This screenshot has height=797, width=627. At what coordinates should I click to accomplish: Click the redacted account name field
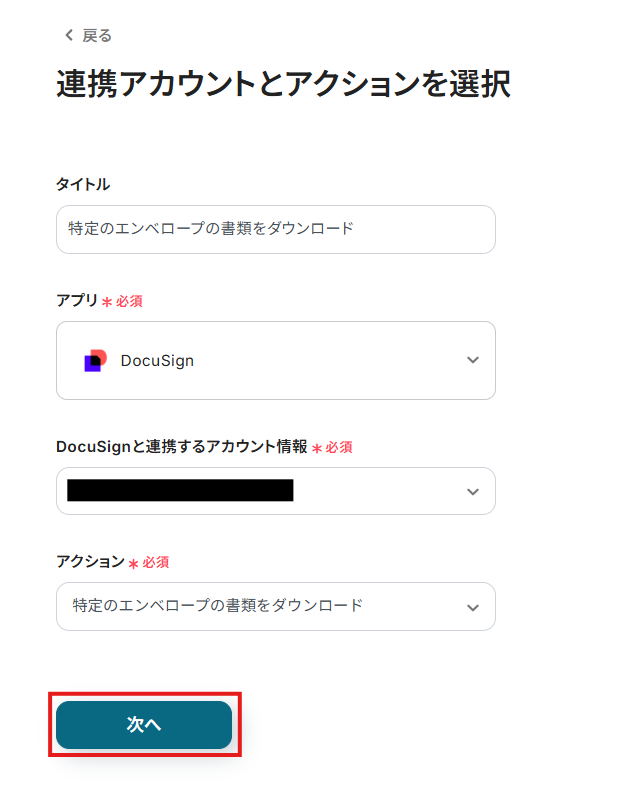[180, 490]
